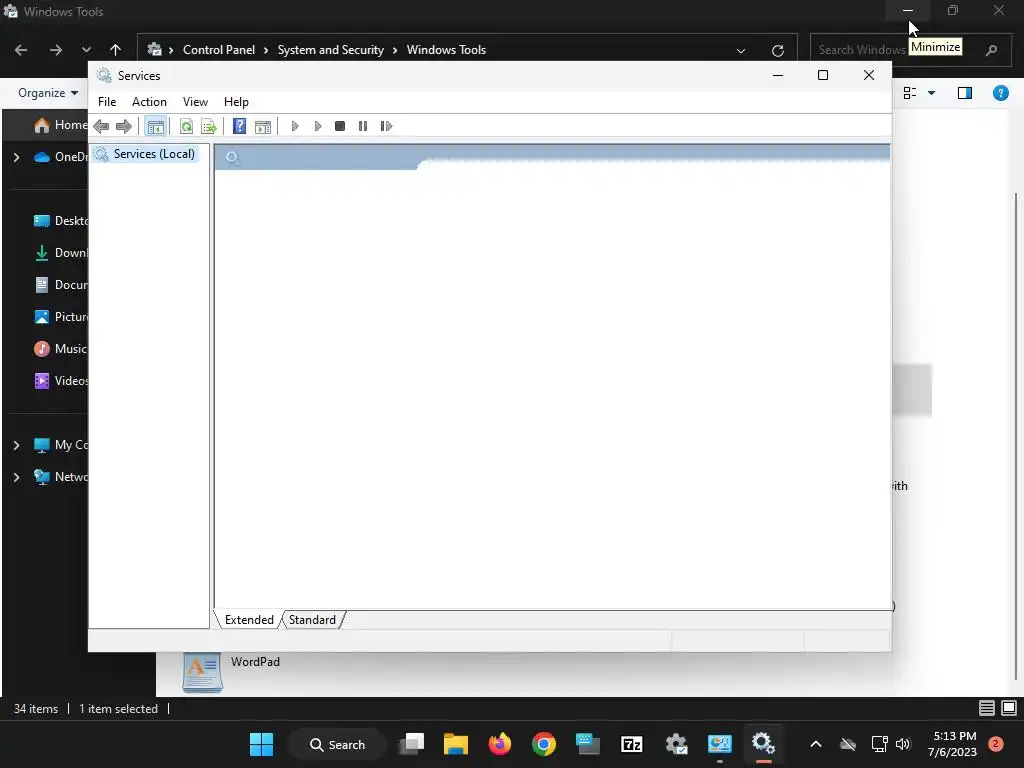Open the File menu in Services
Screen dimensions: 1024x768
point(107,102)
